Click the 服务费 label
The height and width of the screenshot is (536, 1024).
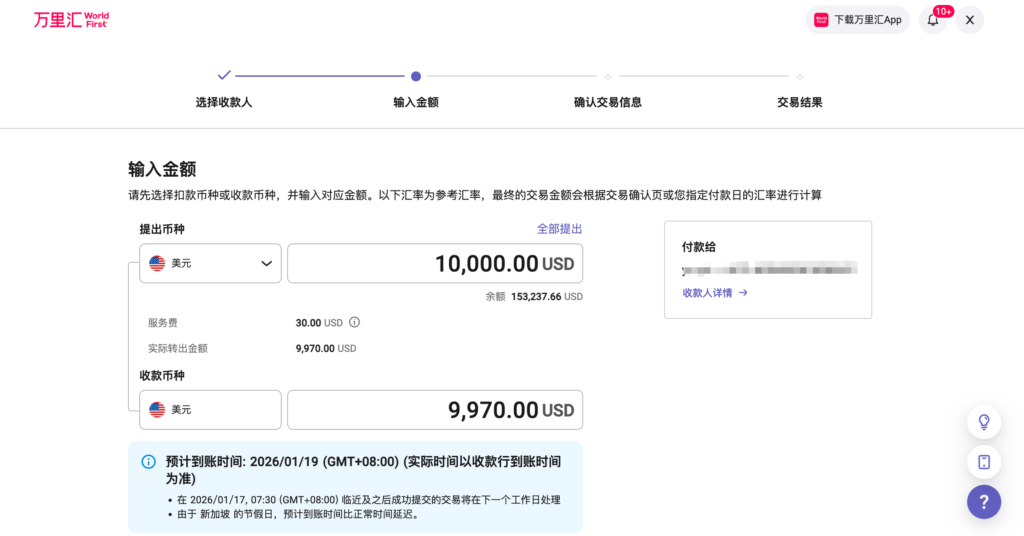[163, 323]
